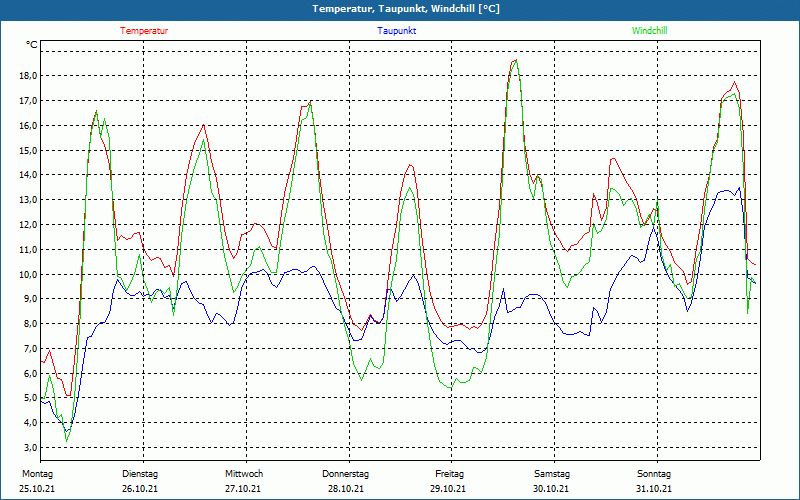Click the date 26.10.21

pos(140,489)
